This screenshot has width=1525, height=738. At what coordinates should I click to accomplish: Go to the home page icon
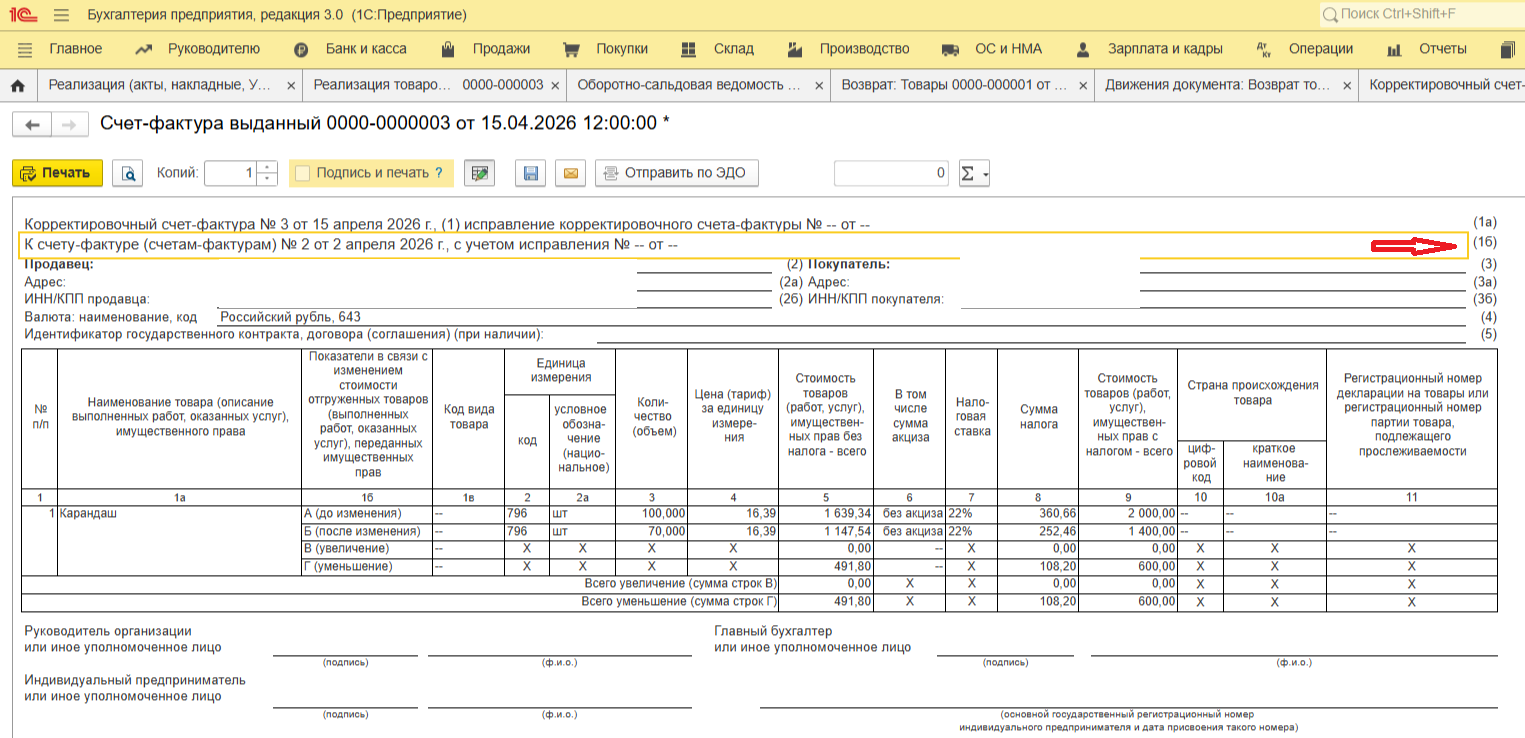17,86
